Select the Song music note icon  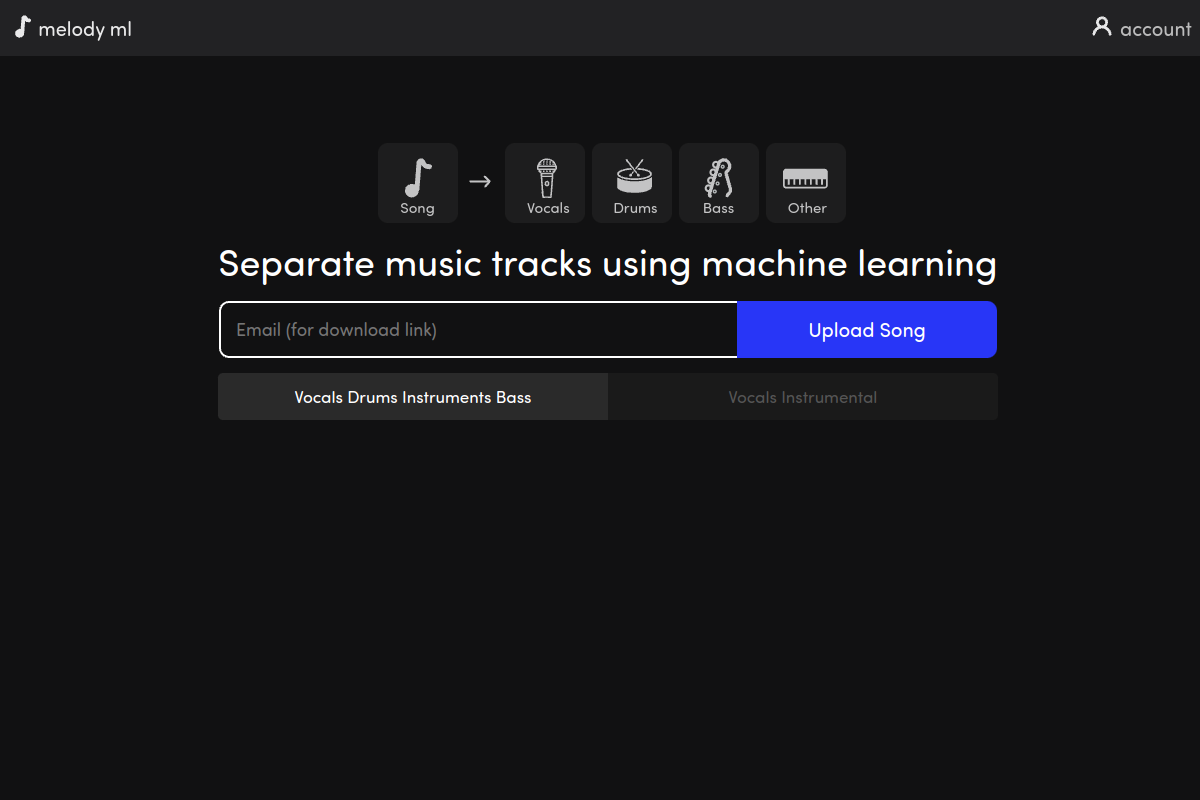418,178
